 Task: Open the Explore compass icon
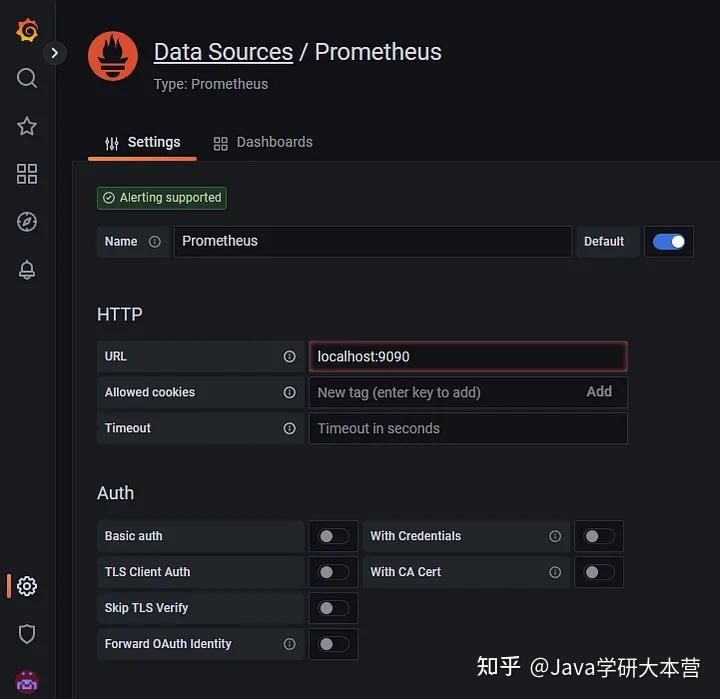(x=27, y=222)
